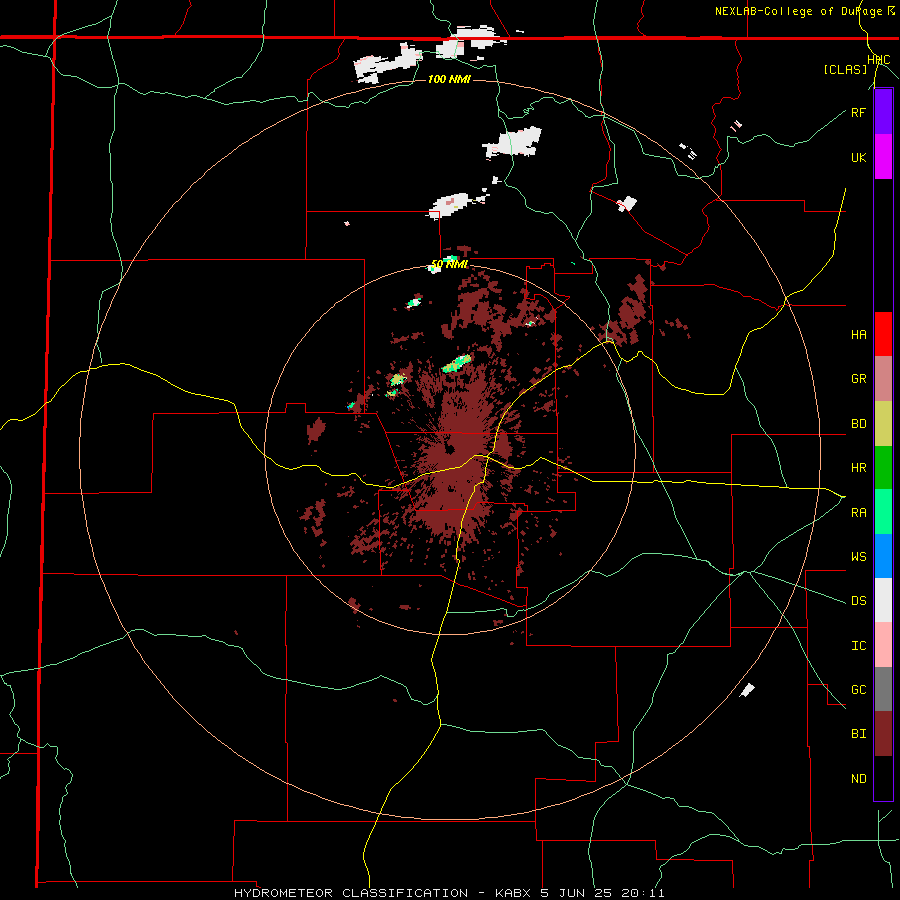Click the magenta UK color swatch
The width and height of the screenshot is (900, 900).
pyautogui.click(x=883, y=157)
